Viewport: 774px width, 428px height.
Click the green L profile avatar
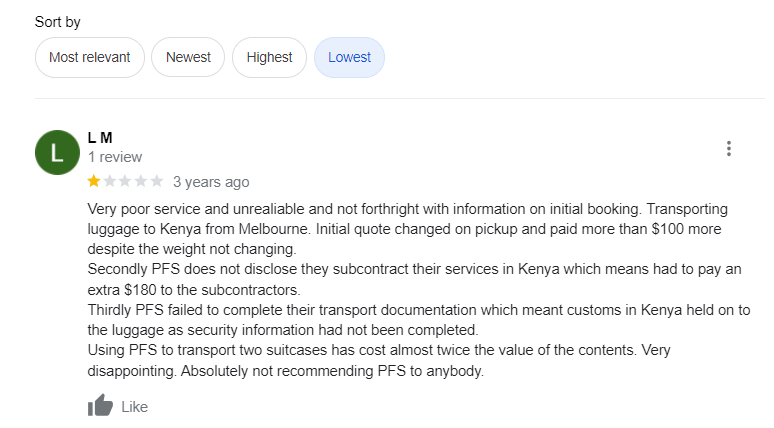click(57, 153)
